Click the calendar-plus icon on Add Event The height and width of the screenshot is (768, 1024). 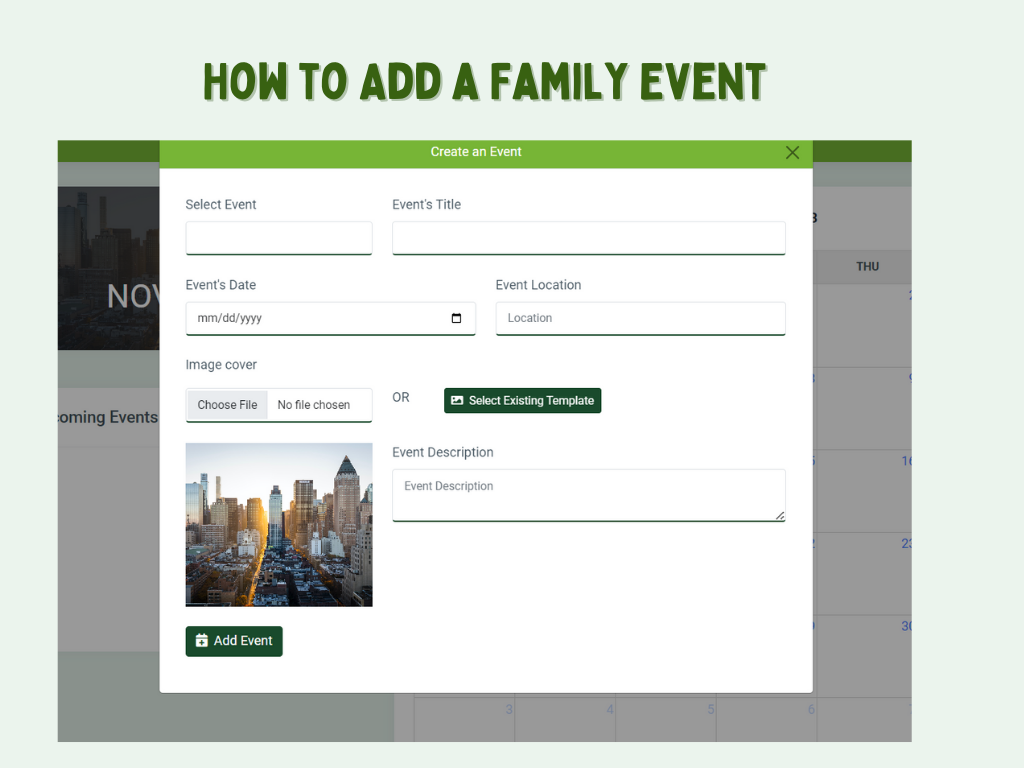[x=201, y=641]
